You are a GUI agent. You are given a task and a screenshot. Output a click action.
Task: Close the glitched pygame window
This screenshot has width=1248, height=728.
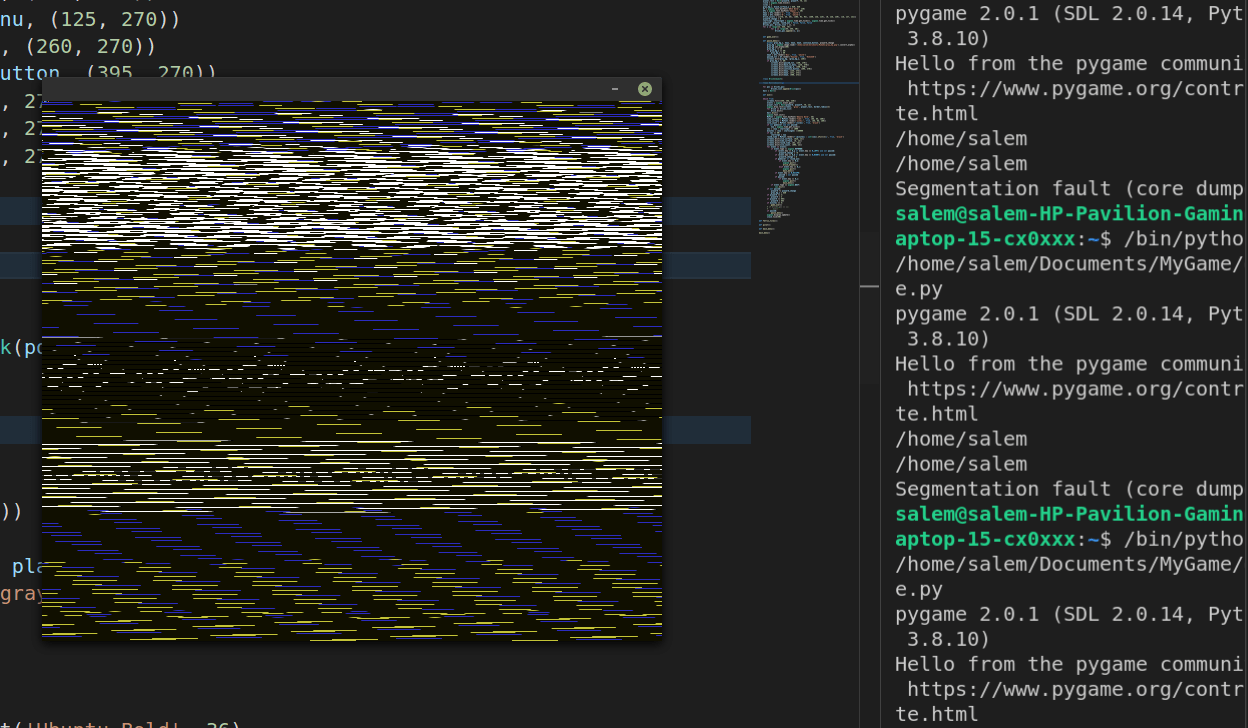pos(645,89)
